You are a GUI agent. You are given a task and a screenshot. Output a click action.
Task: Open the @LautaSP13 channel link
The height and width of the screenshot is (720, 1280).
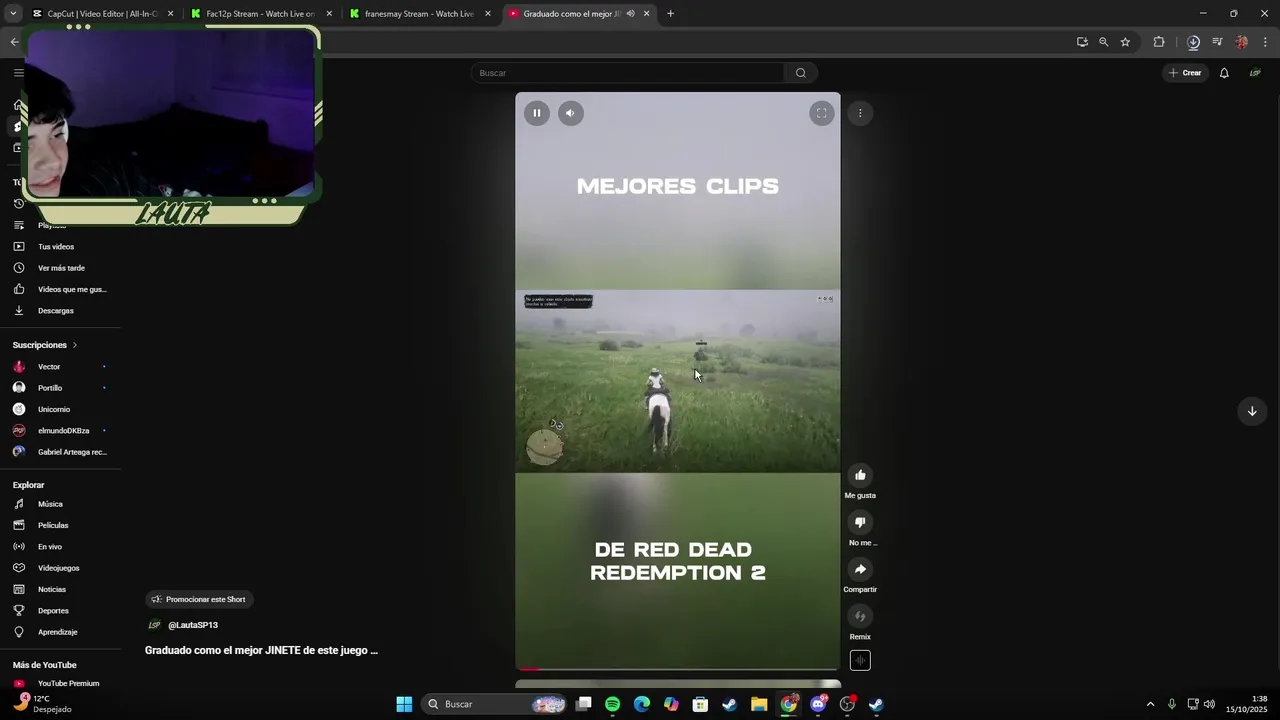pyautogui.click(x=193, y=625)
